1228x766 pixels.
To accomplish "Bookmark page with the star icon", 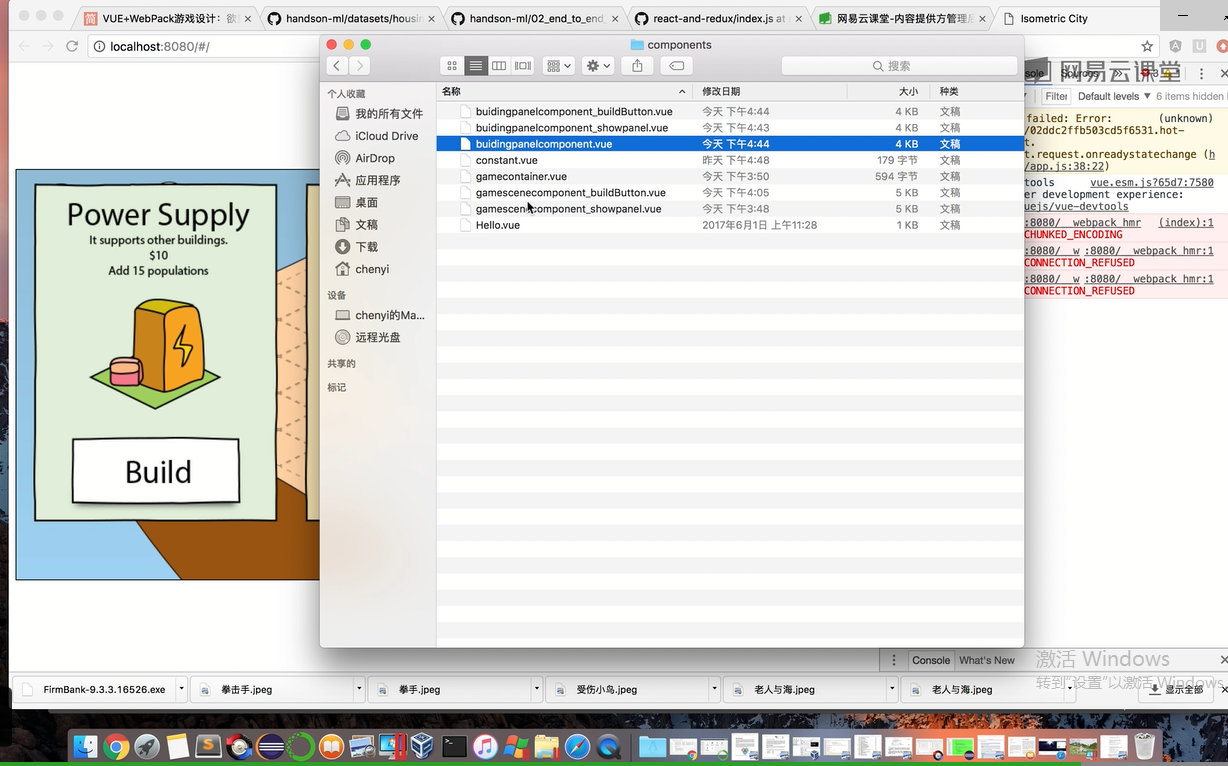I will pos(1148,46).
